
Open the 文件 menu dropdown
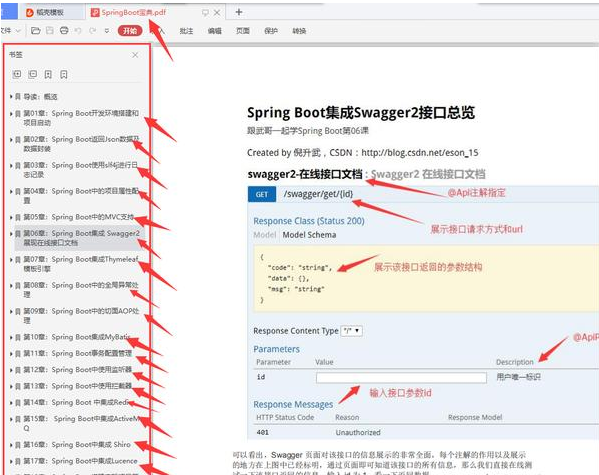pos(11,31)
